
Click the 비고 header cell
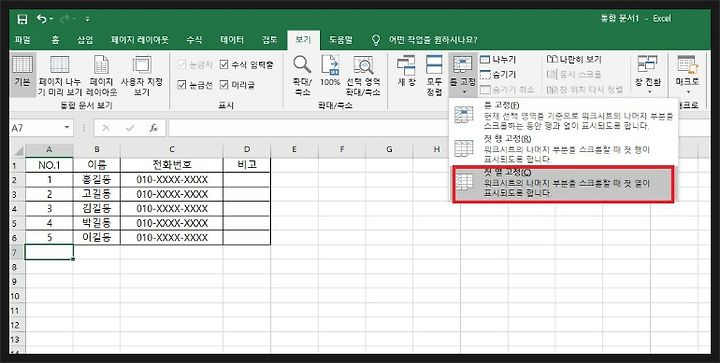click(x=247, y=165)
